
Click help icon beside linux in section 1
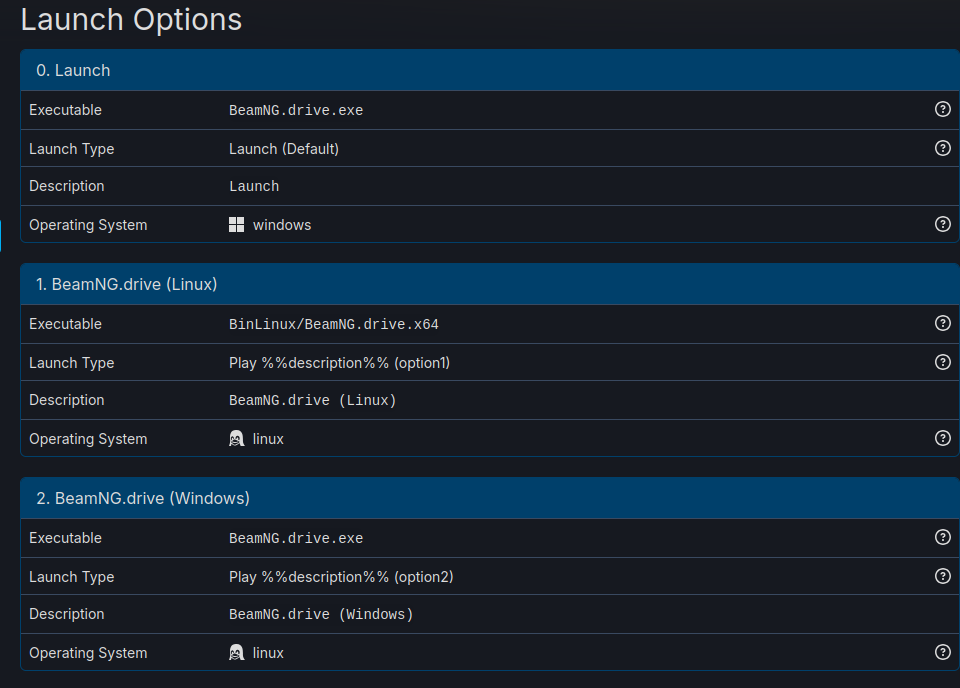tap(942, 438)
